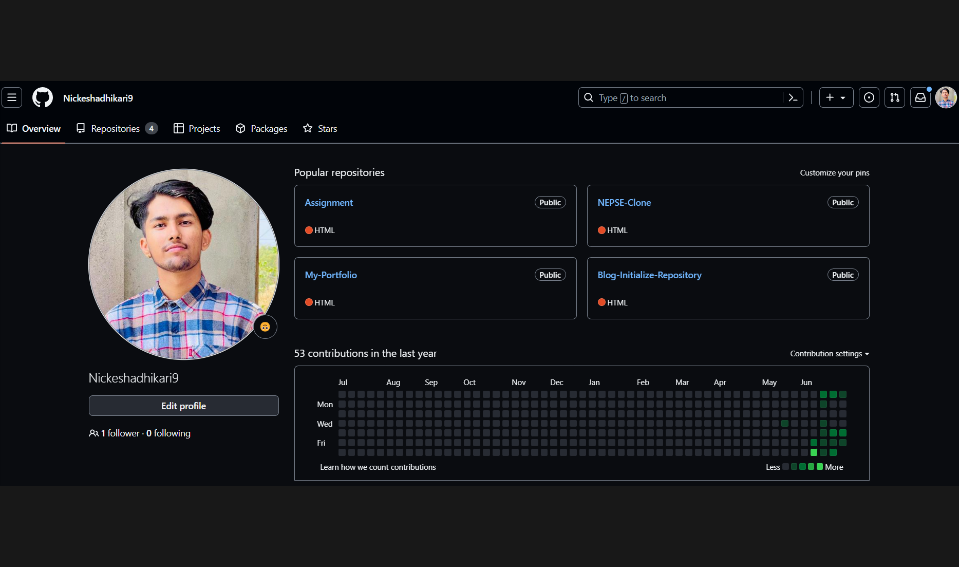
Task: Switch to the Projects tab
Action: (x=197, y=129)
